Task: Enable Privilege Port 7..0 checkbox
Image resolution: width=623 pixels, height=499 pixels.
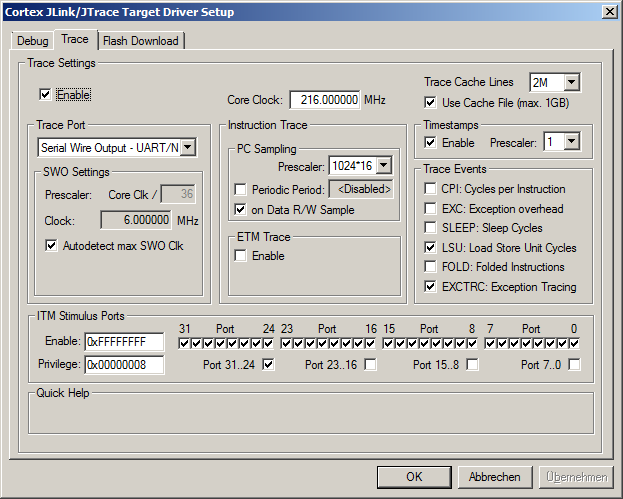Action: [x=575, y=364]
